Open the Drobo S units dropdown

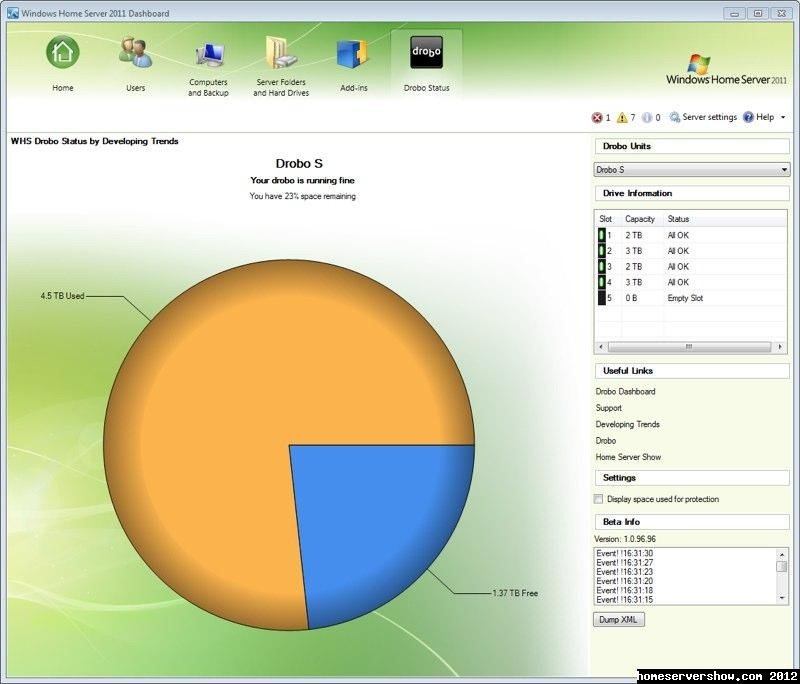point(692,170)
